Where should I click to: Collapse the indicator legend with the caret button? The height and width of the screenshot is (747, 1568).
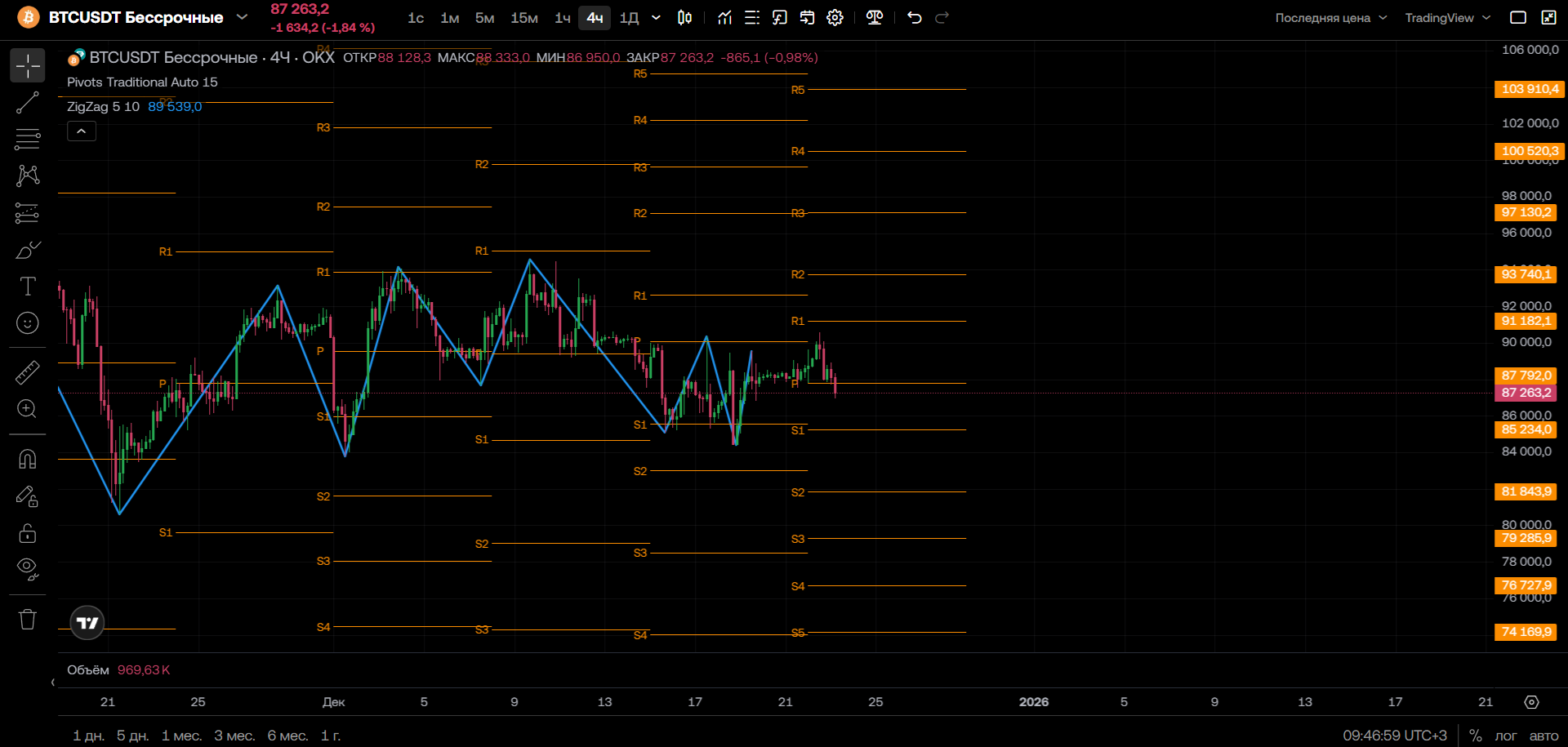82,131
